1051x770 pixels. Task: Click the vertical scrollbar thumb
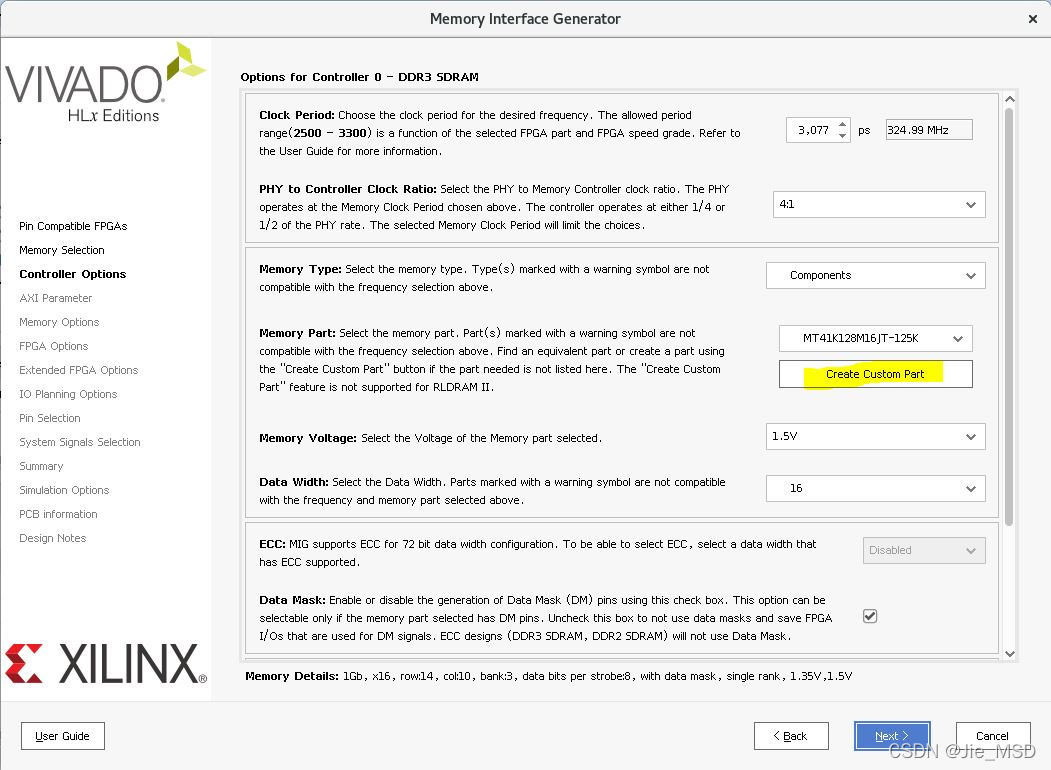tap(1009, 316)
